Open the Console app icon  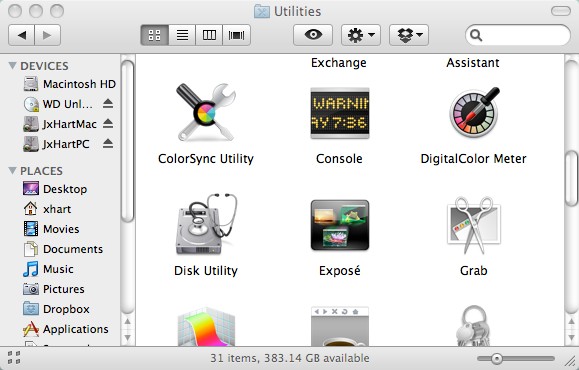(340, 113)
